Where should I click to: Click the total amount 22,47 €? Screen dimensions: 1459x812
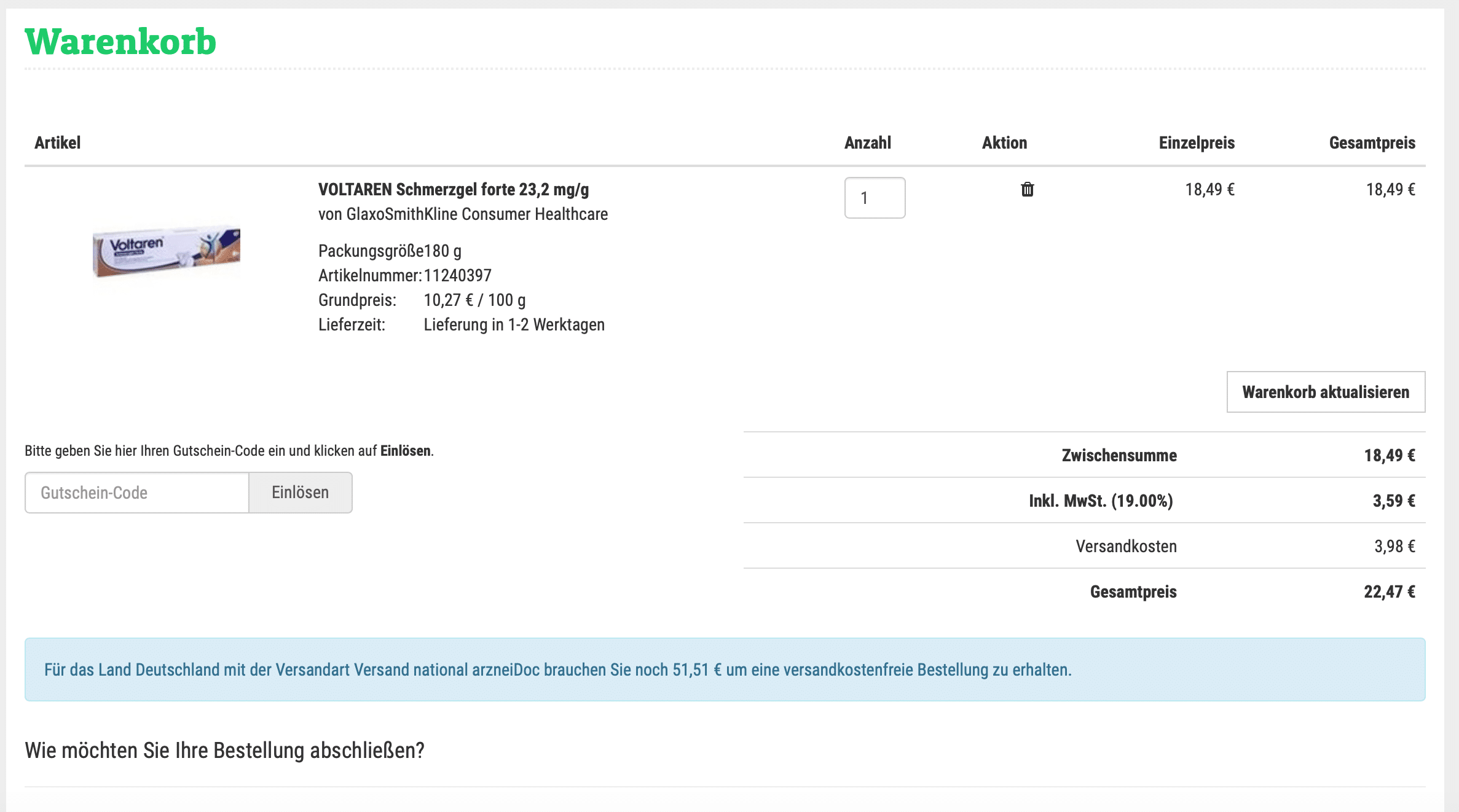tap(1390, 591)
